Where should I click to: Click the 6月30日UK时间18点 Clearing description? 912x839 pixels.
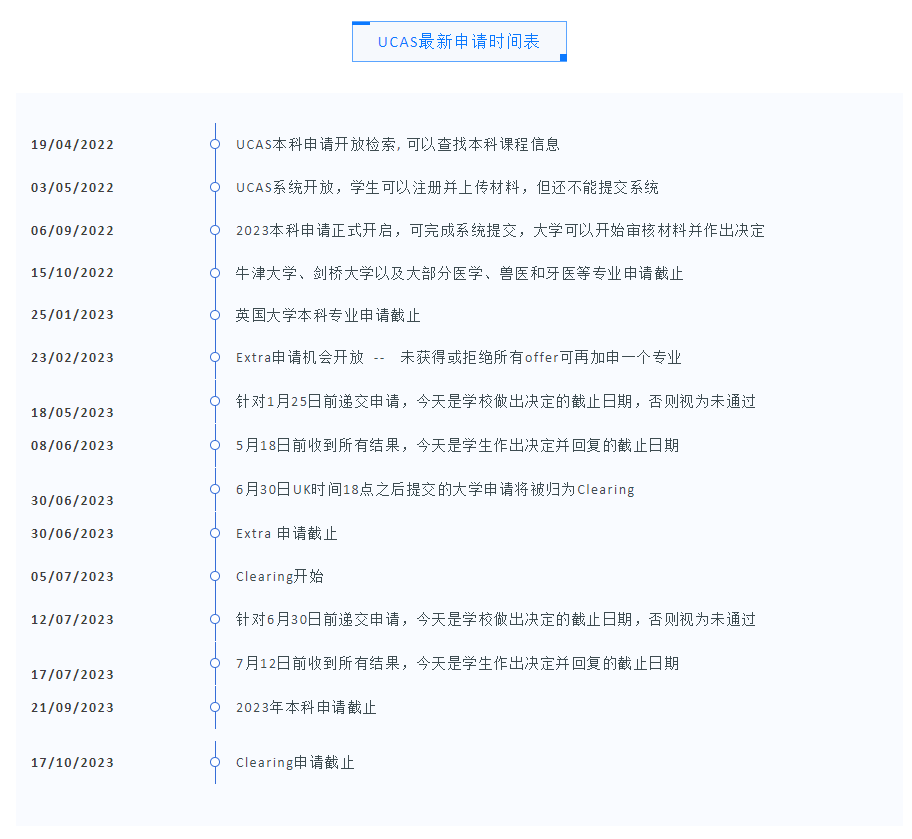click(x=435, y=489)
